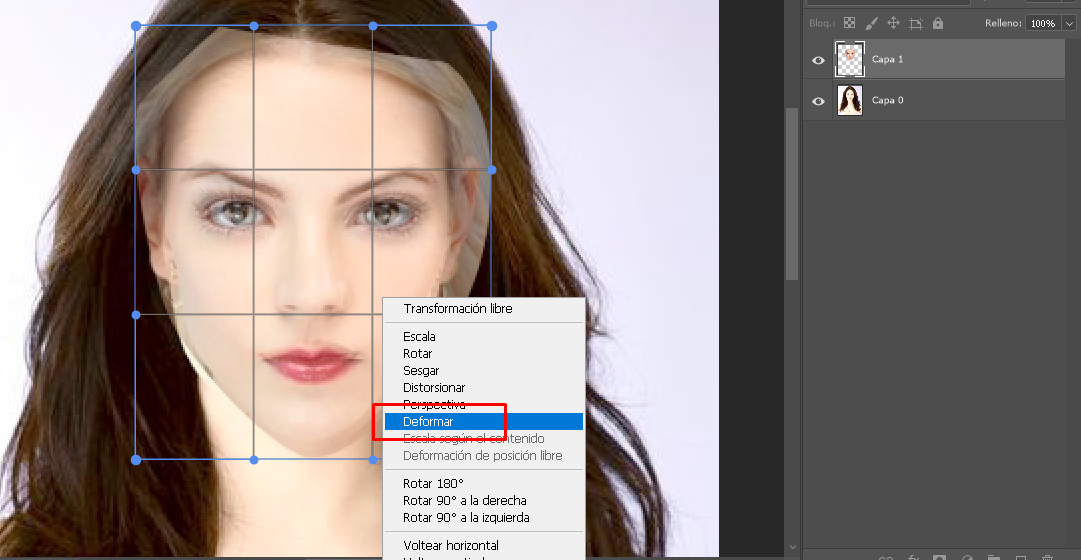Hide the Capa 1 layer
1081x560 pixels.
819,60
